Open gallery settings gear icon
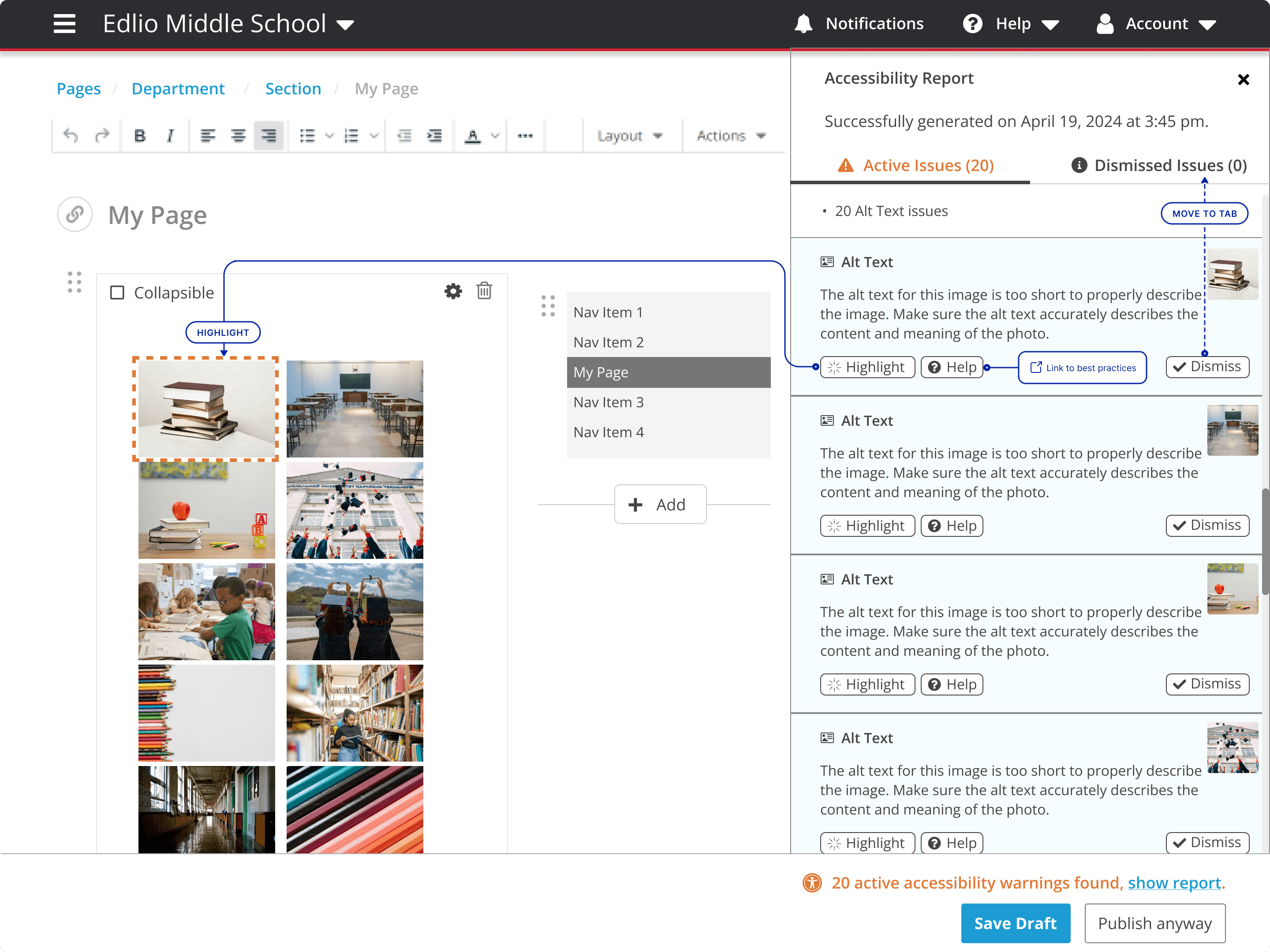Image resolution: width=1270 pixels, height=952 pixels. 453,291
